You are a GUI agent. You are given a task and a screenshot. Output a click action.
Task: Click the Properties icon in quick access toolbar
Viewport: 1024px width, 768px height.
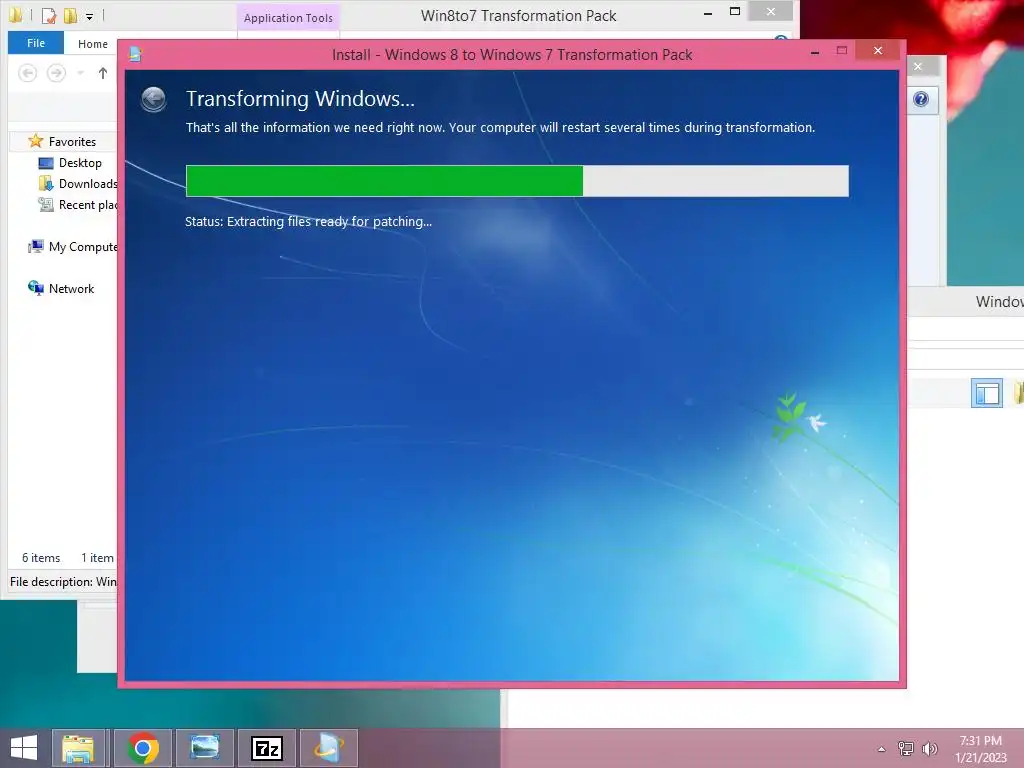pyautogui.click(x=48, y=14)
